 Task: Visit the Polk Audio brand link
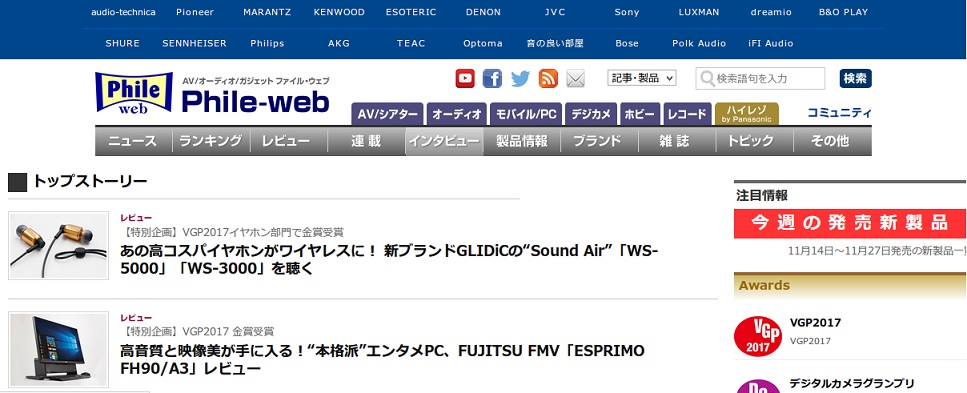pos(699,43)
